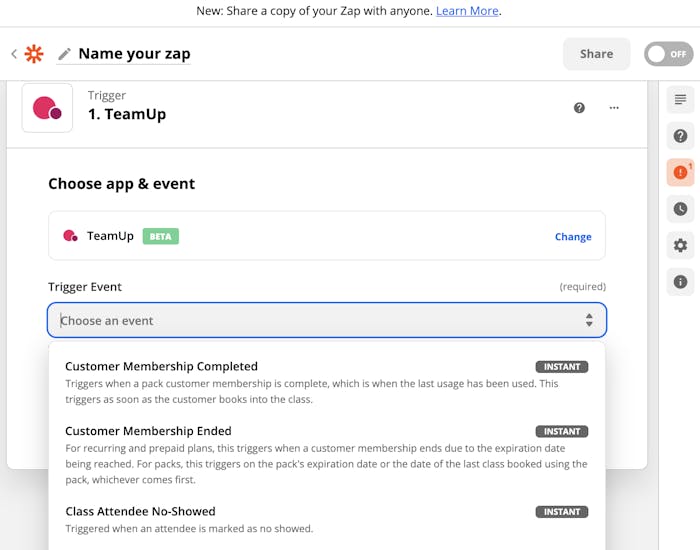Choose Class Attendee No-Showed event
This screenshot has height=550, width=700.
click(140, 511)
